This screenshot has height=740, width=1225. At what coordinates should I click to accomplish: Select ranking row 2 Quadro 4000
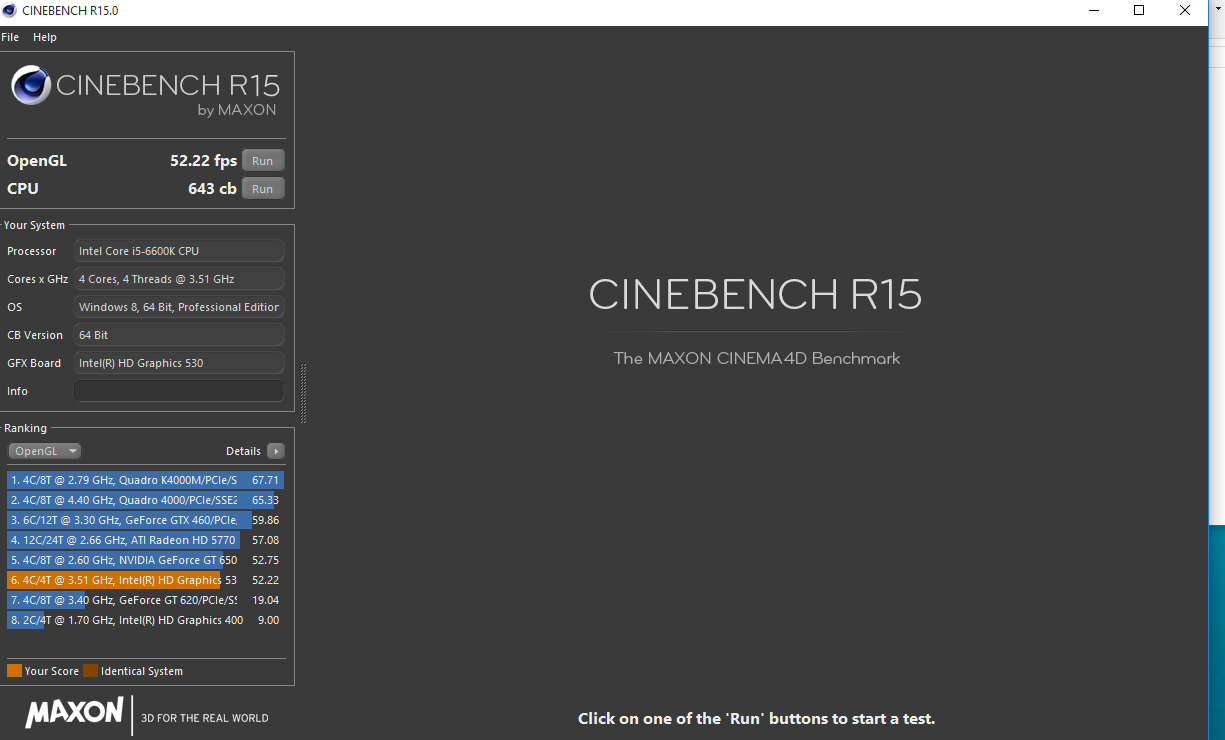coord(145,500)
